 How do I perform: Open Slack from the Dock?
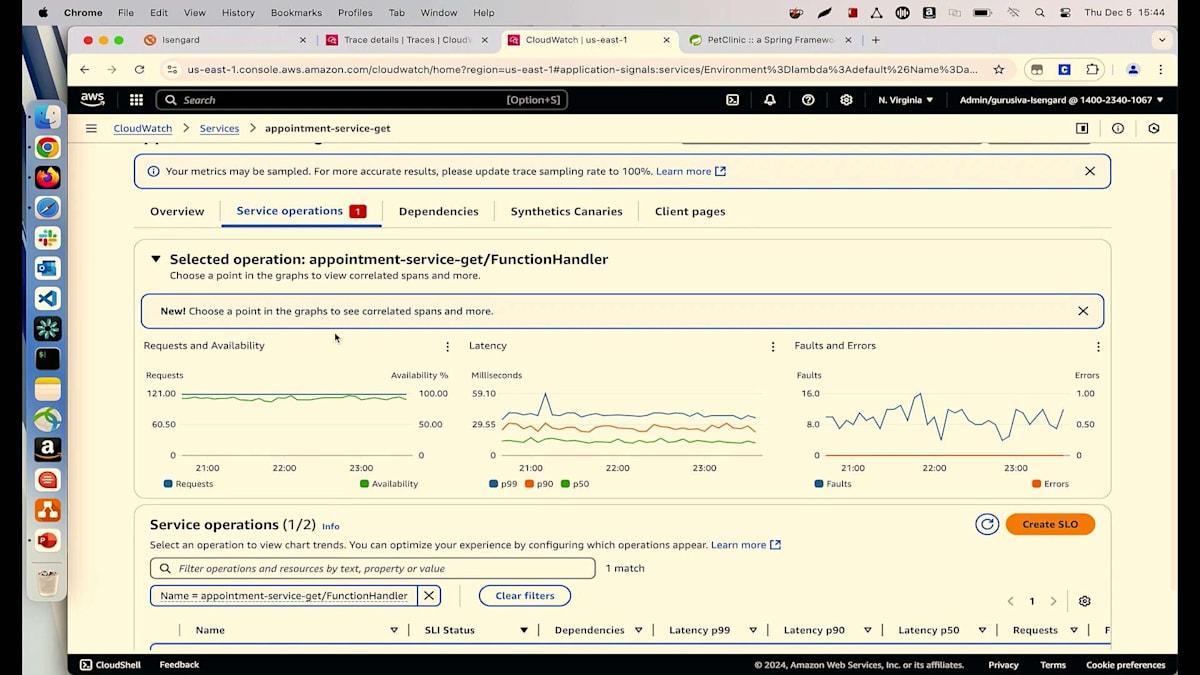[47, 238]
